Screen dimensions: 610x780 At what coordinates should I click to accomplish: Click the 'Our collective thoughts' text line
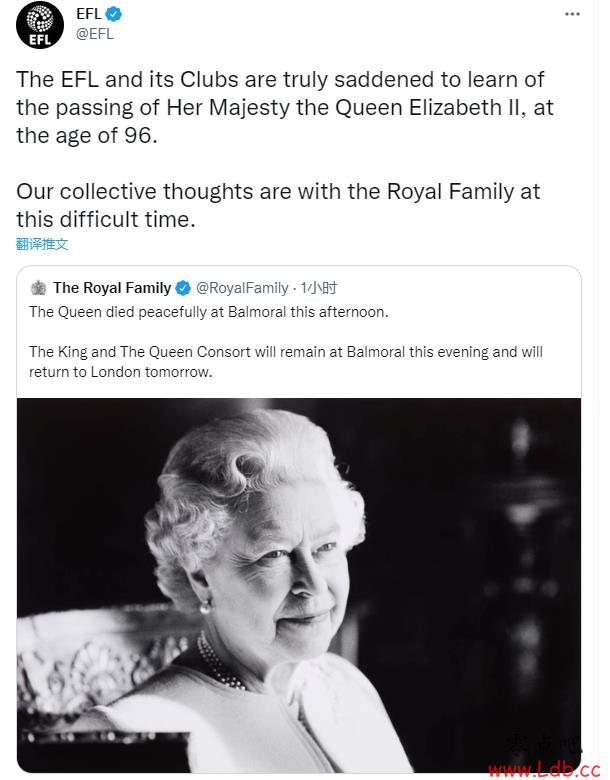(x=278, y=192)
